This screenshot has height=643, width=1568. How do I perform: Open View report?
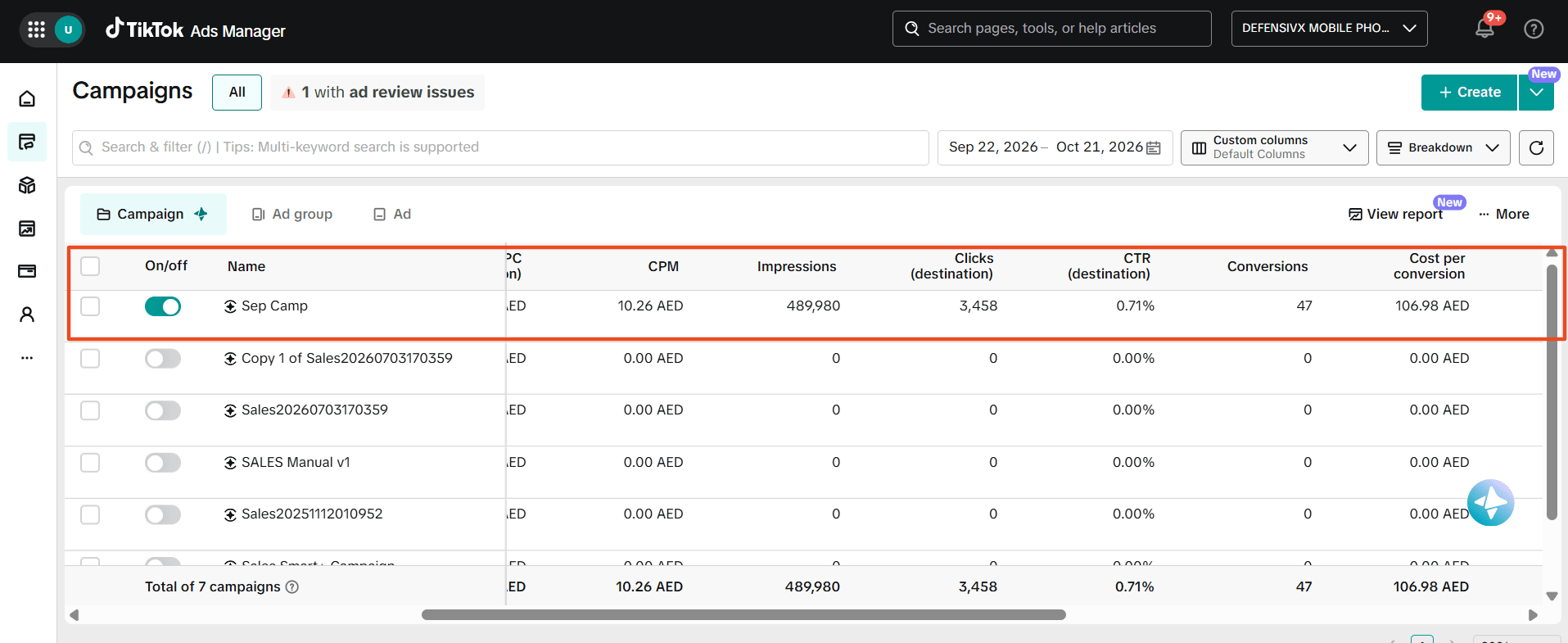pos(1396,214)
